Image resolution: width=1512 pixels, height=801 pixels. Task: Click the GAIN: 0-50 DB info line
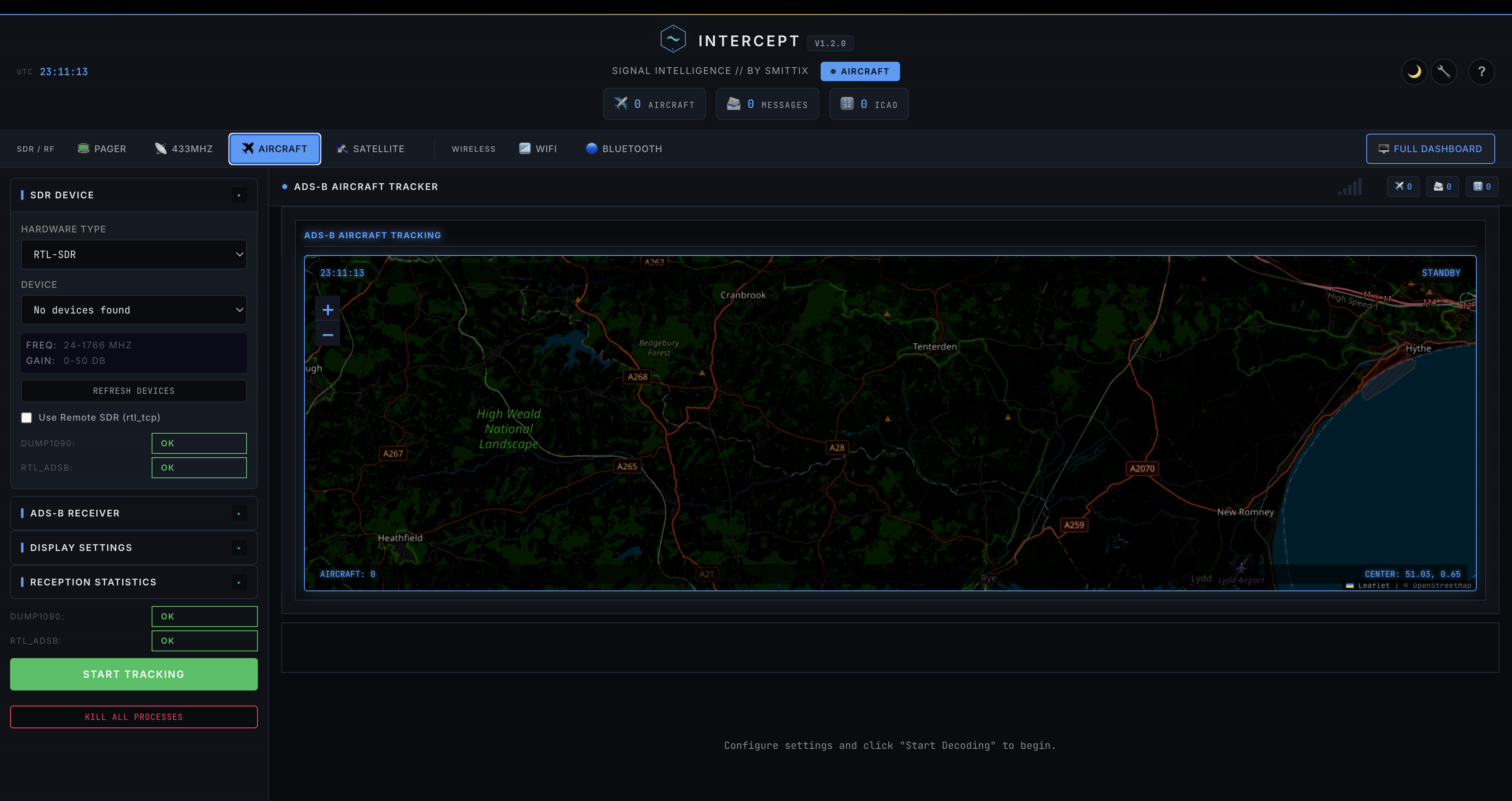[x=66, y=361]
